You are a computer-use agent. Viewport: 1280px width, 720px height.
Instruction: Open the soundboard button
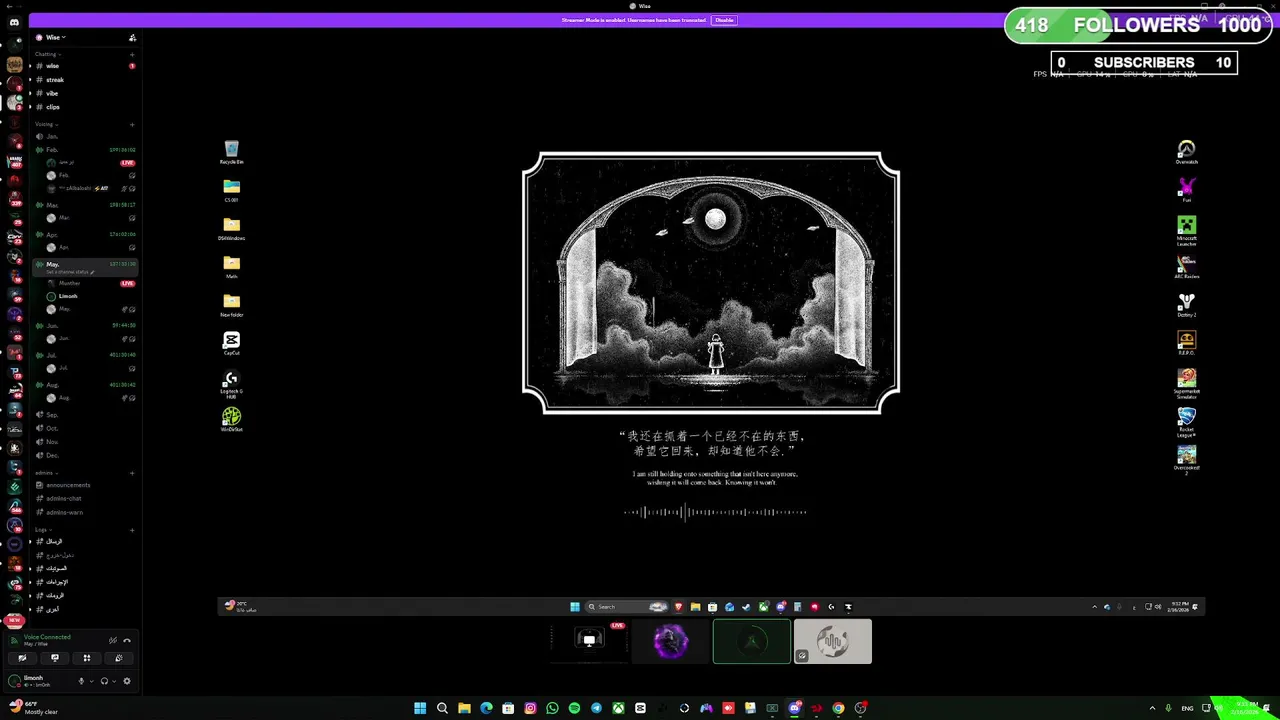click(x=118, y=658)
